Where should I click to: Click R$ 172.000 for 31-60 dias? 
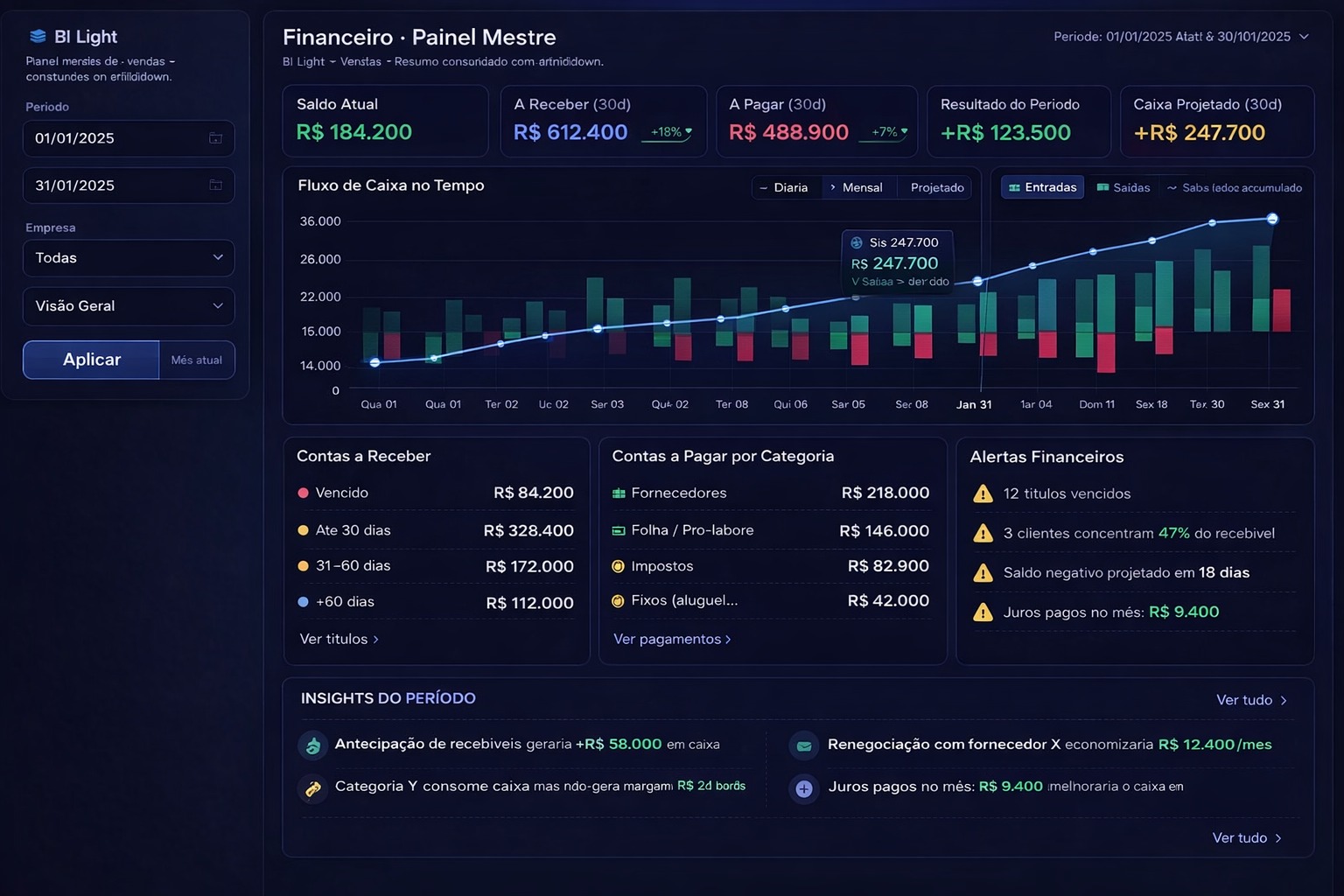pos(529,567)
